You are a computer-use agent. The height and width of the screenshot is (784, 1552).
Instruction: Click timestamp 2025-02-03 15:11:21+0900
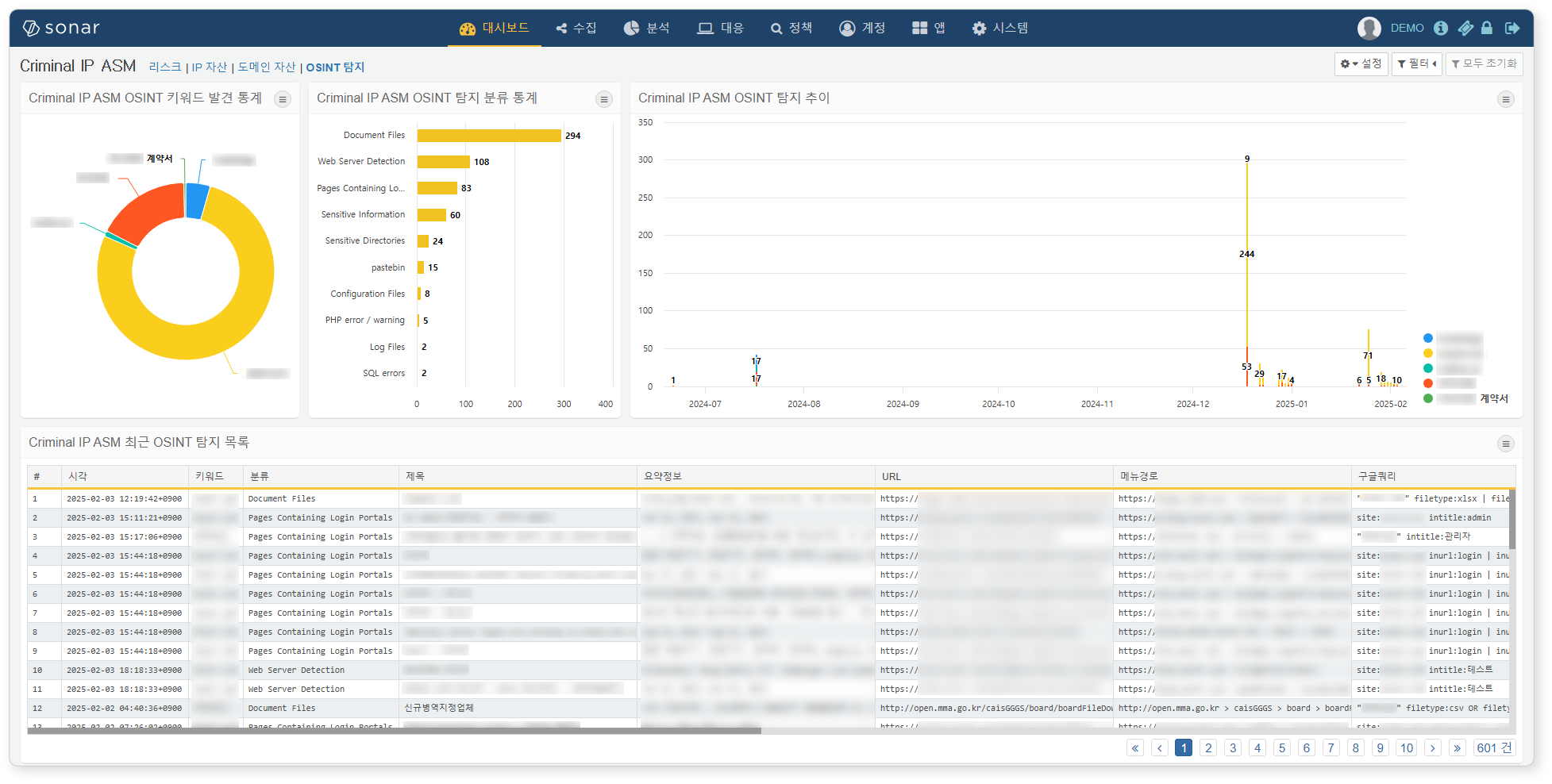click(124, 518)
